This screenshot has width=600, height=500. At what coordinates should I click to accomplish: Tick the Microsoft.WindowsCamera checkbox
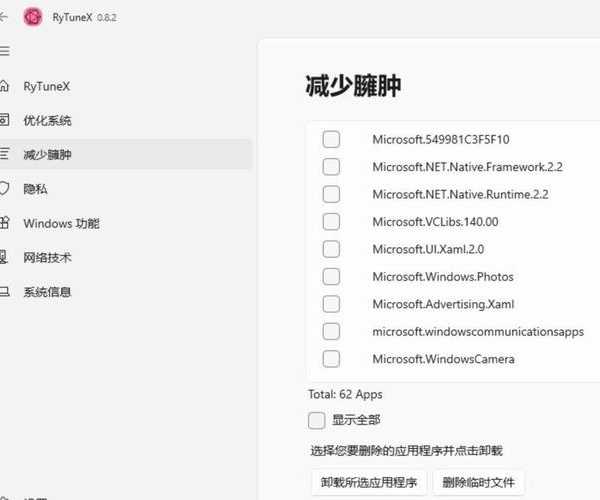click(x=331, y=359)
